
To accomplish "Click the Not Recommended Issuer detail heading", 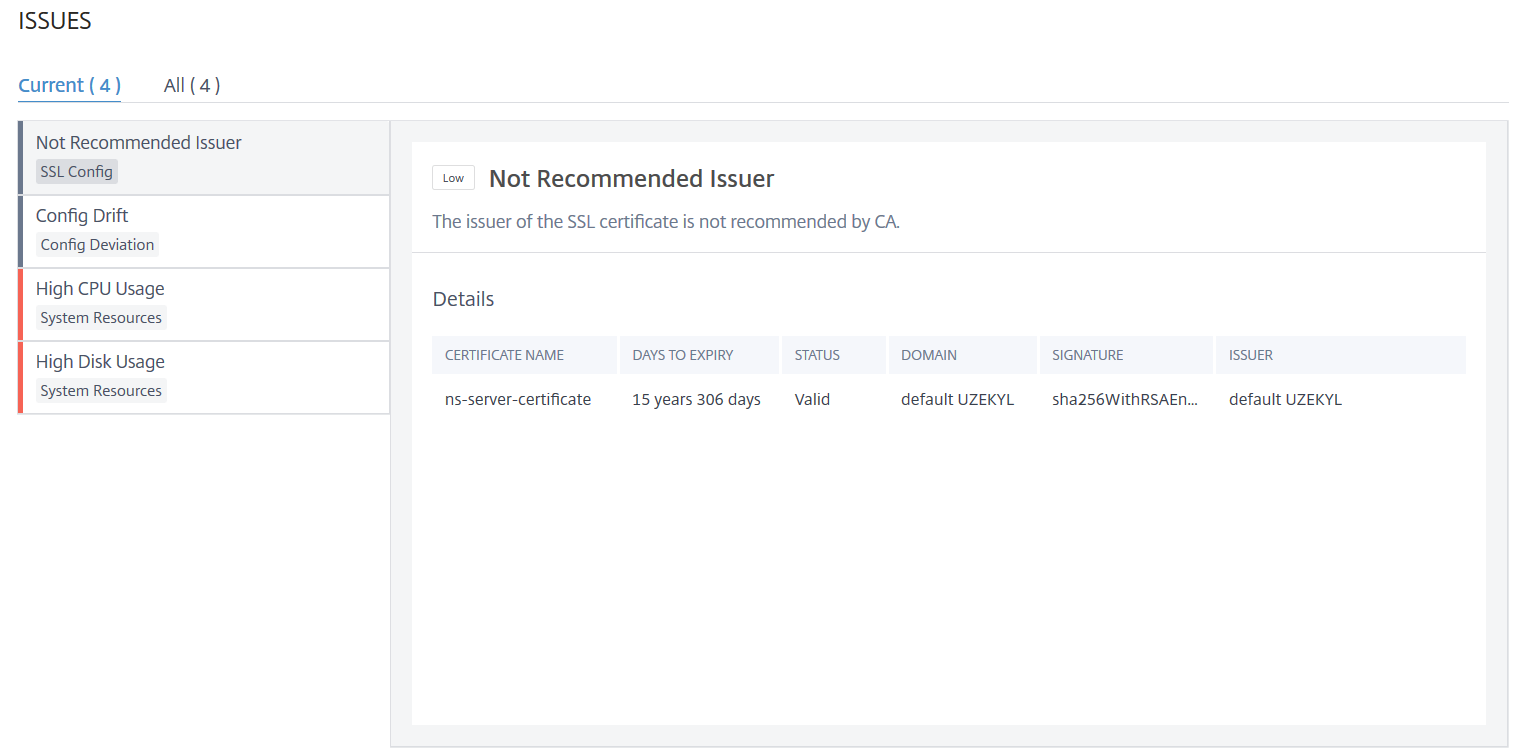I will (631, 179).
